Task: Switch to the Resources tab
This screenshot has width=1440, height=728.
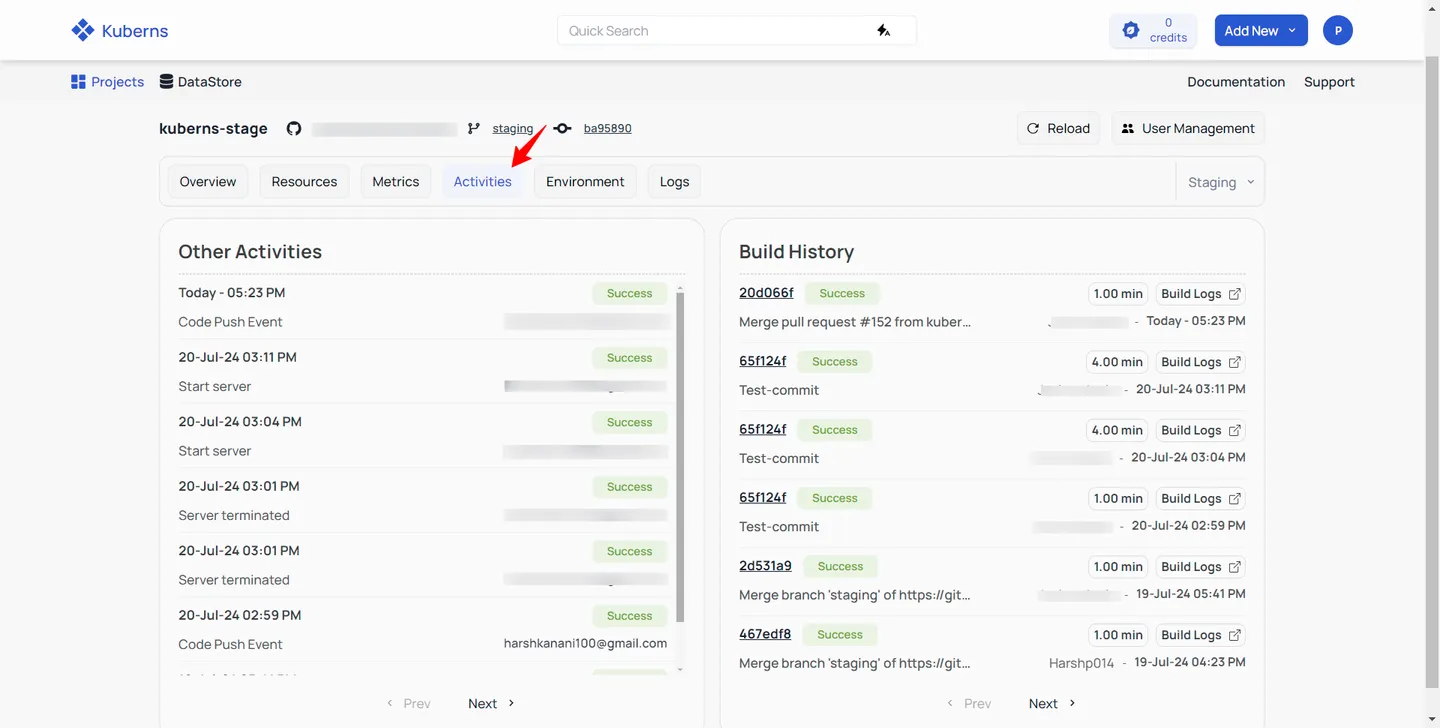Action: 304,181
